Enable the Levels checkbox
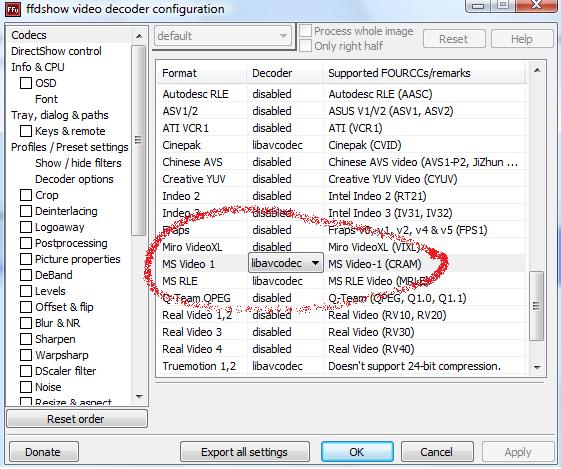 [x=26, y=291]
